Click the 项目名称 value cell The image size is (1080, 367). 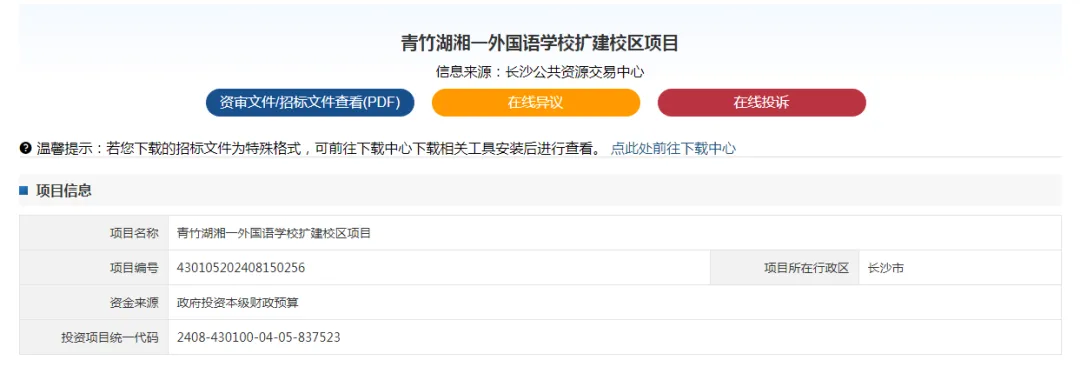point(615,233)
